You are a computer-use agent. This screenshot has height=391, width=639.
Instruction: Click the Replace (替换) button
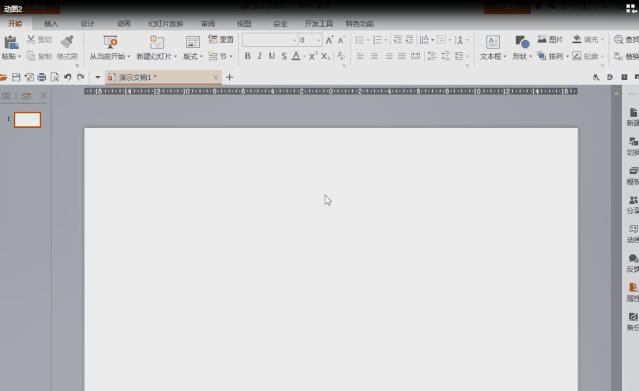626,56
